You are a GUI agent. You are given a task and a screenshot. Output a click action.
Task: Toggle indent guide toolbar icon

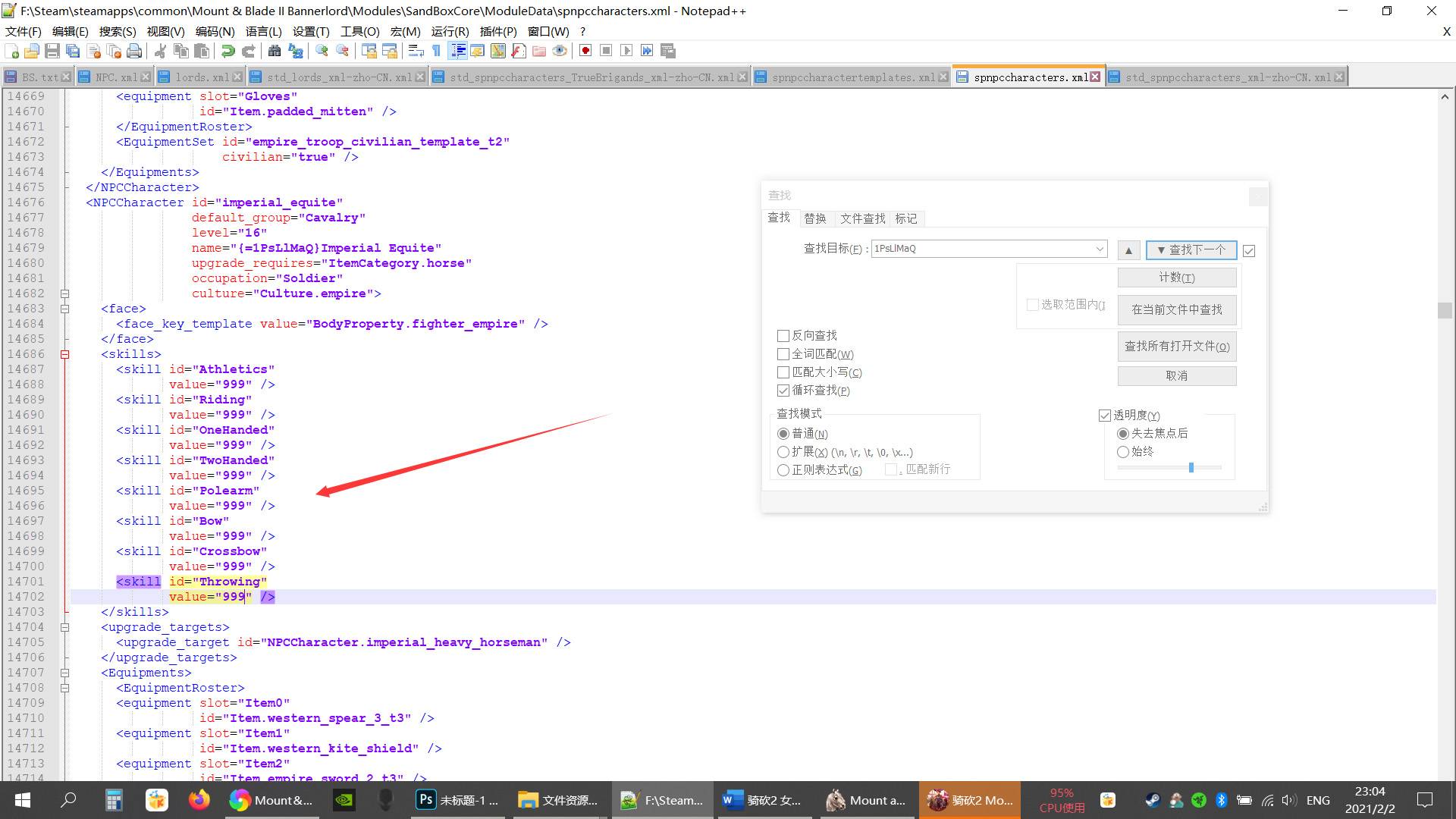458,51
